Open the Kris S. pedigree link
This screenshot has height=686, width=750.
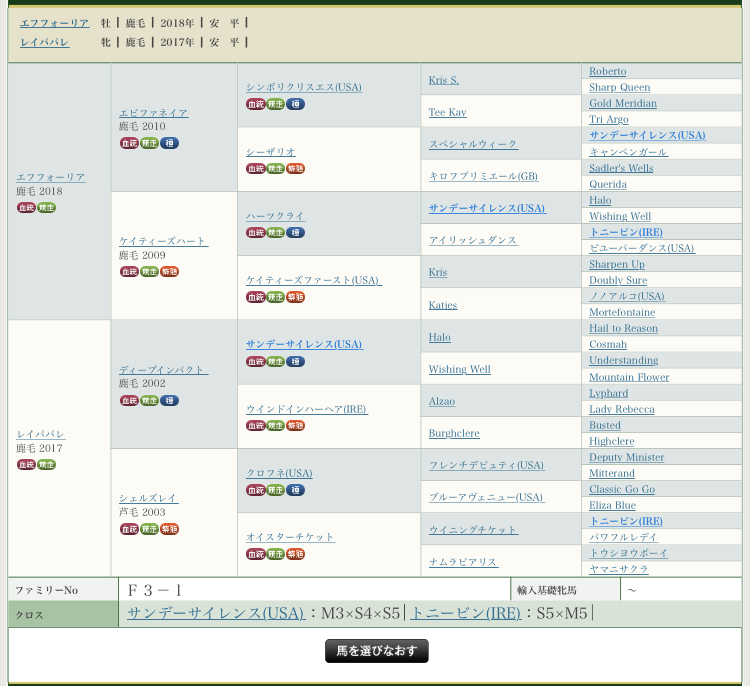point(443,80)
